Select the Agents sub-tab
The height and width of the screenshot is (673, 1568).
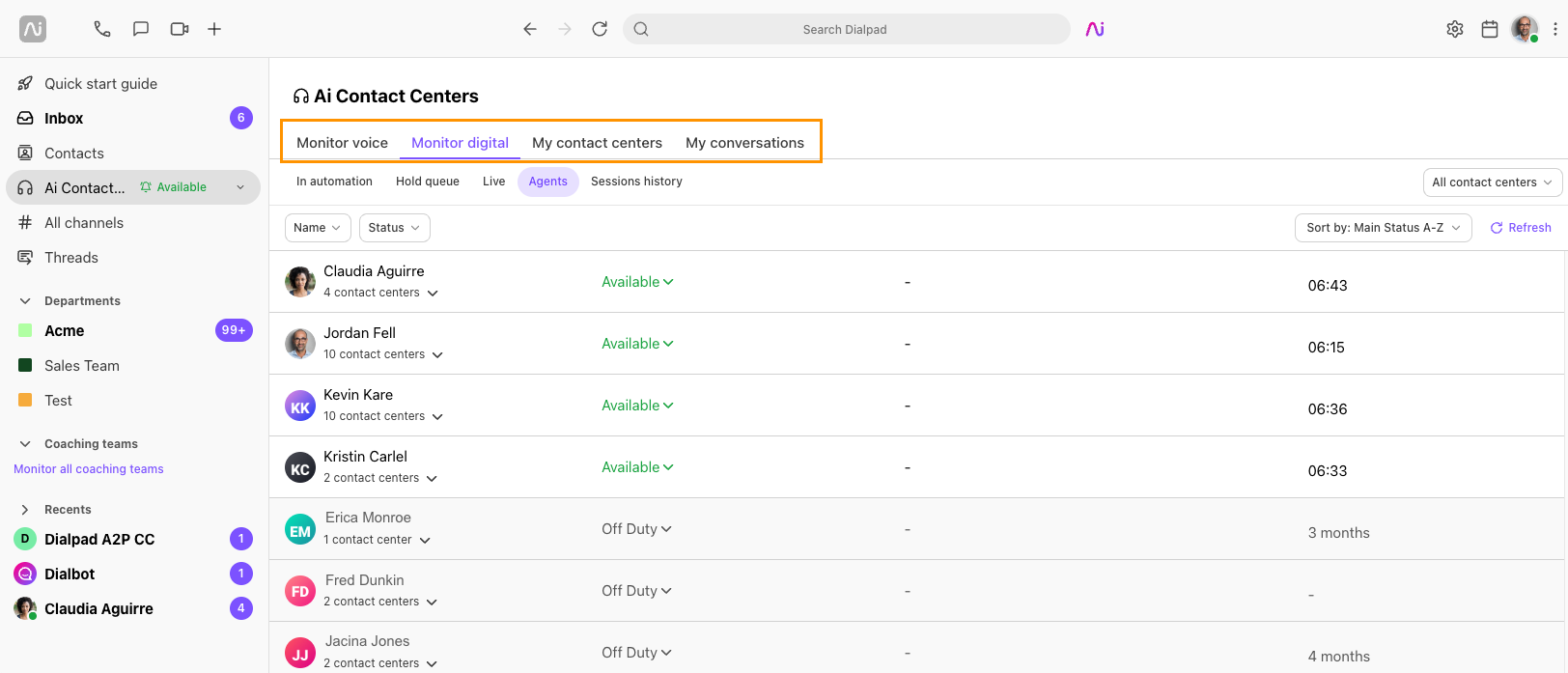(547, 182)
